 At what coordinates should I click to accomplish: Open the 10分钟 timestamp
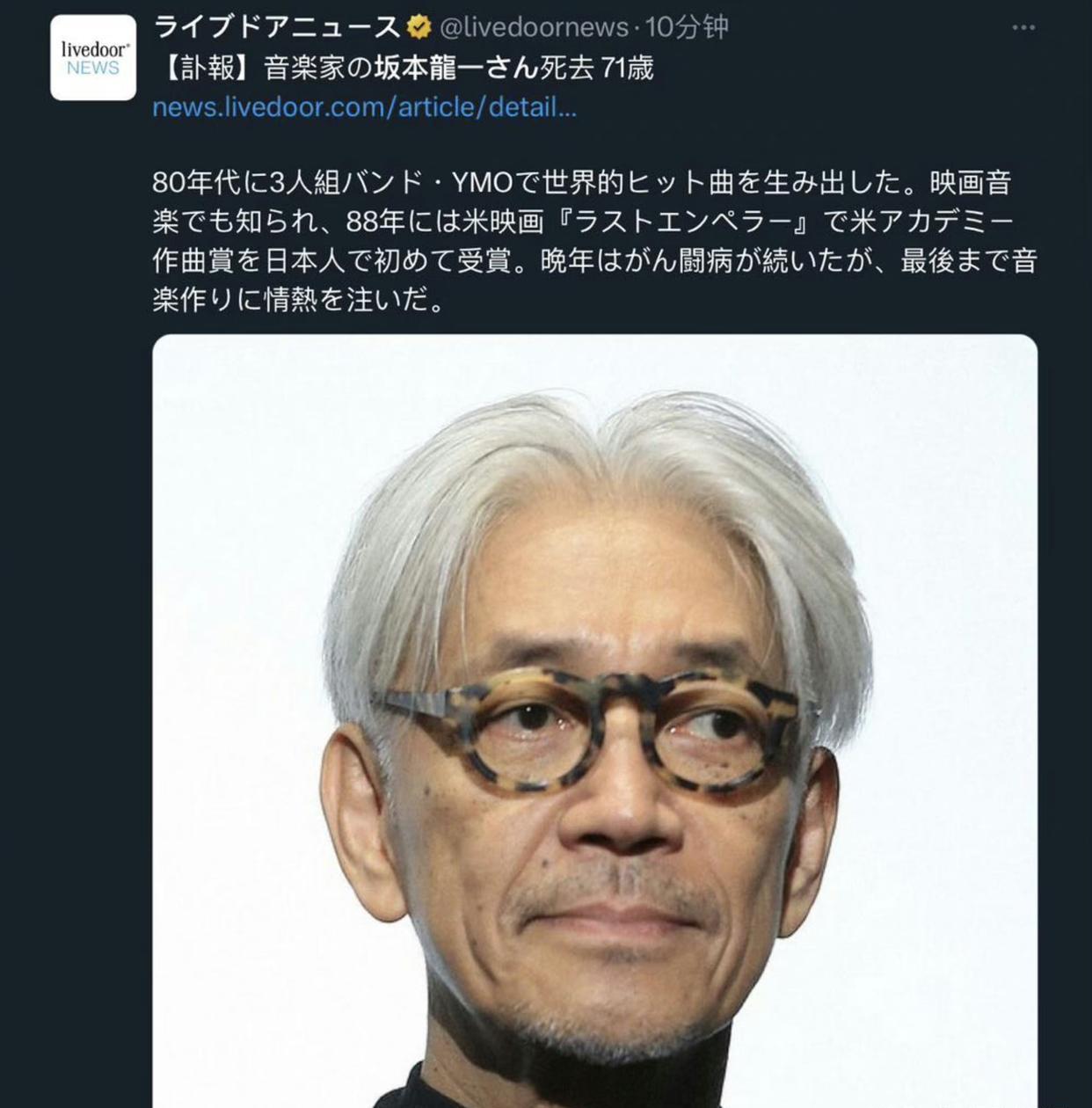[687, 27]
